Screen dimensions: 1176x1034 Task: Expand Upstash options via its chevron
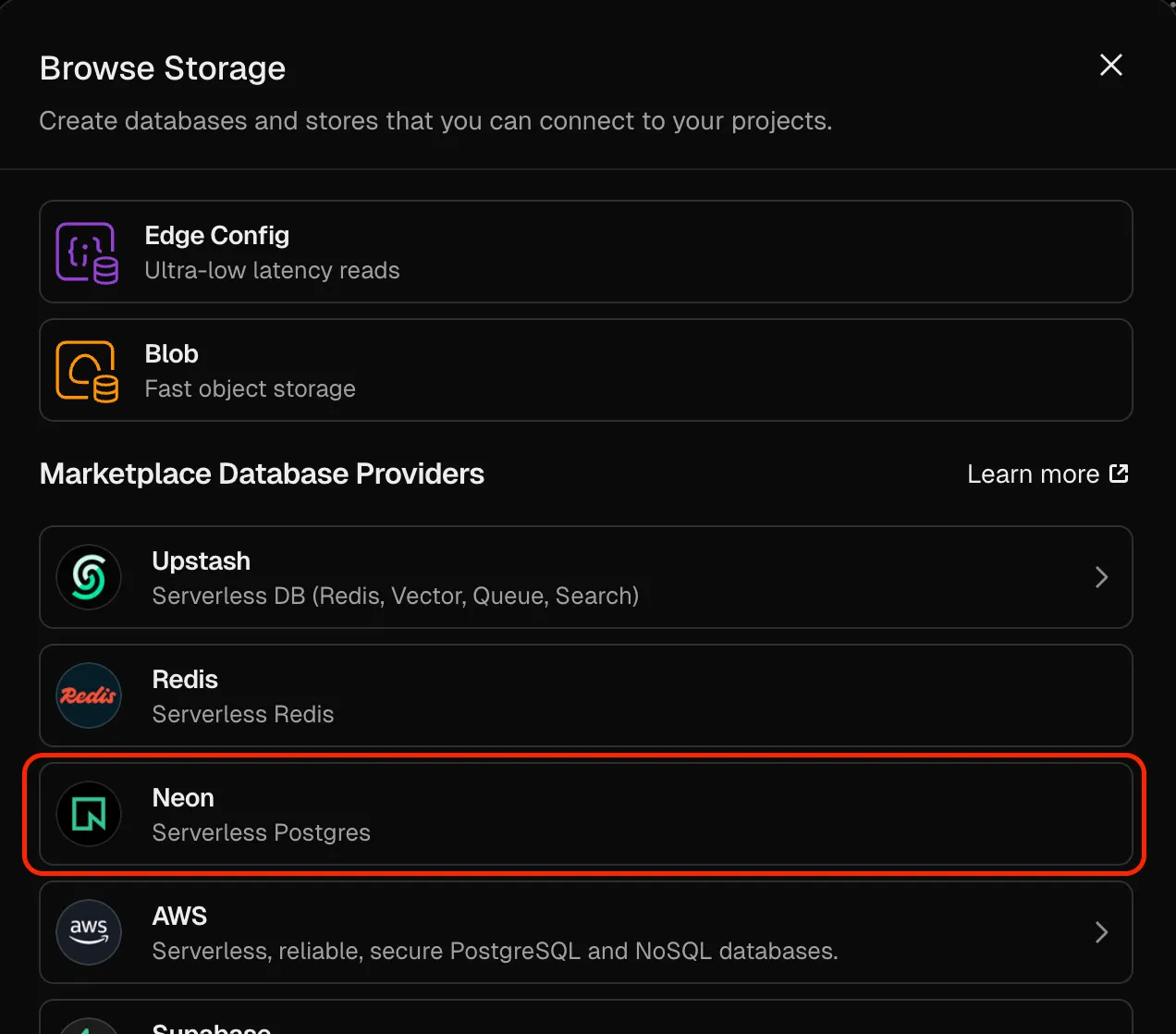point(1101,577)
